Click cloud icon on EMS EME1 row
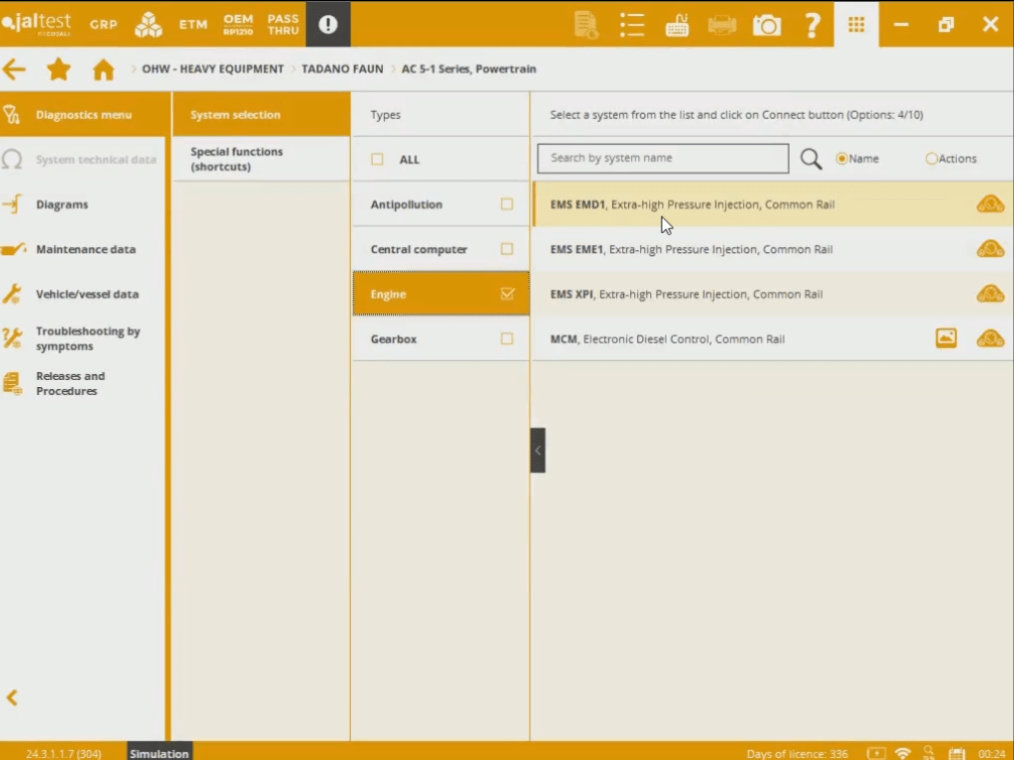The width and height of the screenshot is (1014, 760). click(x=990, y=249)
